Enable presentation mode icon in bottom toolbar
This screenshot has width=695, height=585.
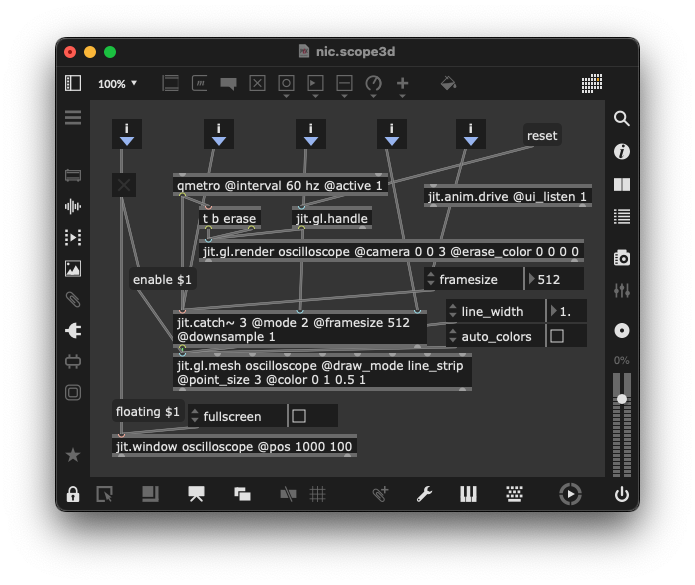(196, 494)
